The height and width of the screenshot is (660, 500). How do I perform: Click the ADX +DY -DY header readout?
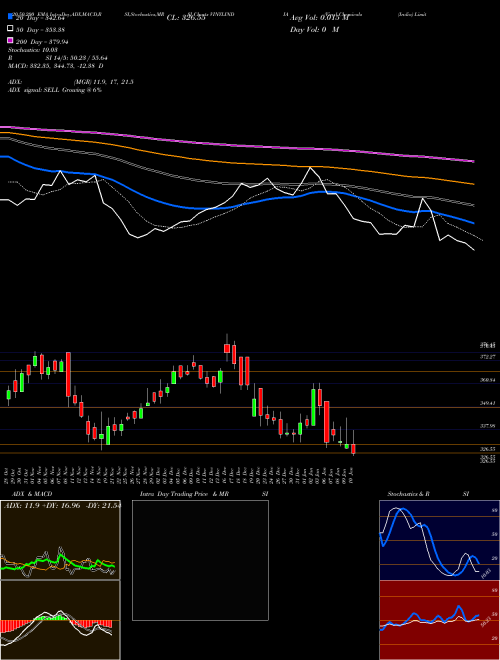tap(62, 505)
